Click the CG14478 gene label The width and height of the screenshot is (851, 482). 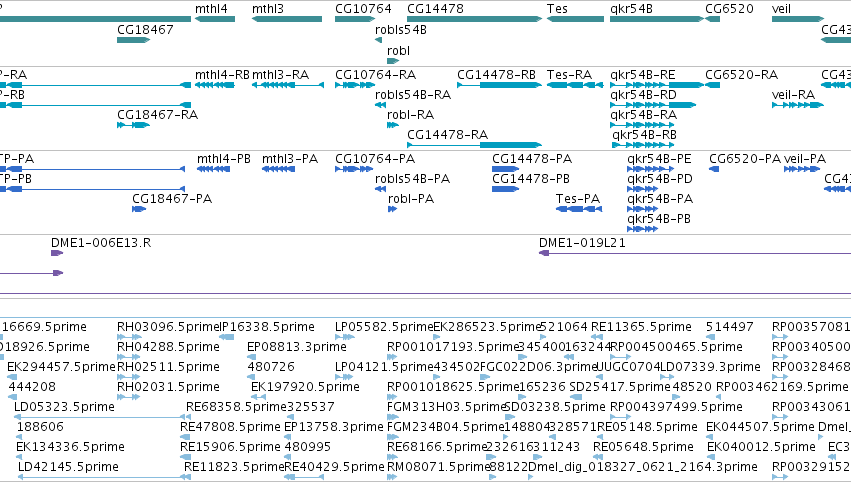point(435,9)
